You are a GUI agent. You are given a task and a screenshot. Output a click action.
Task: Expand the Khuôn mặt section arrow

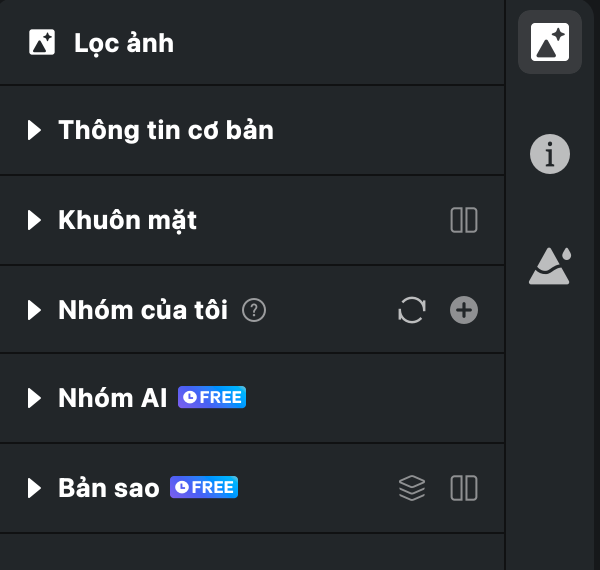pos(35,220)
